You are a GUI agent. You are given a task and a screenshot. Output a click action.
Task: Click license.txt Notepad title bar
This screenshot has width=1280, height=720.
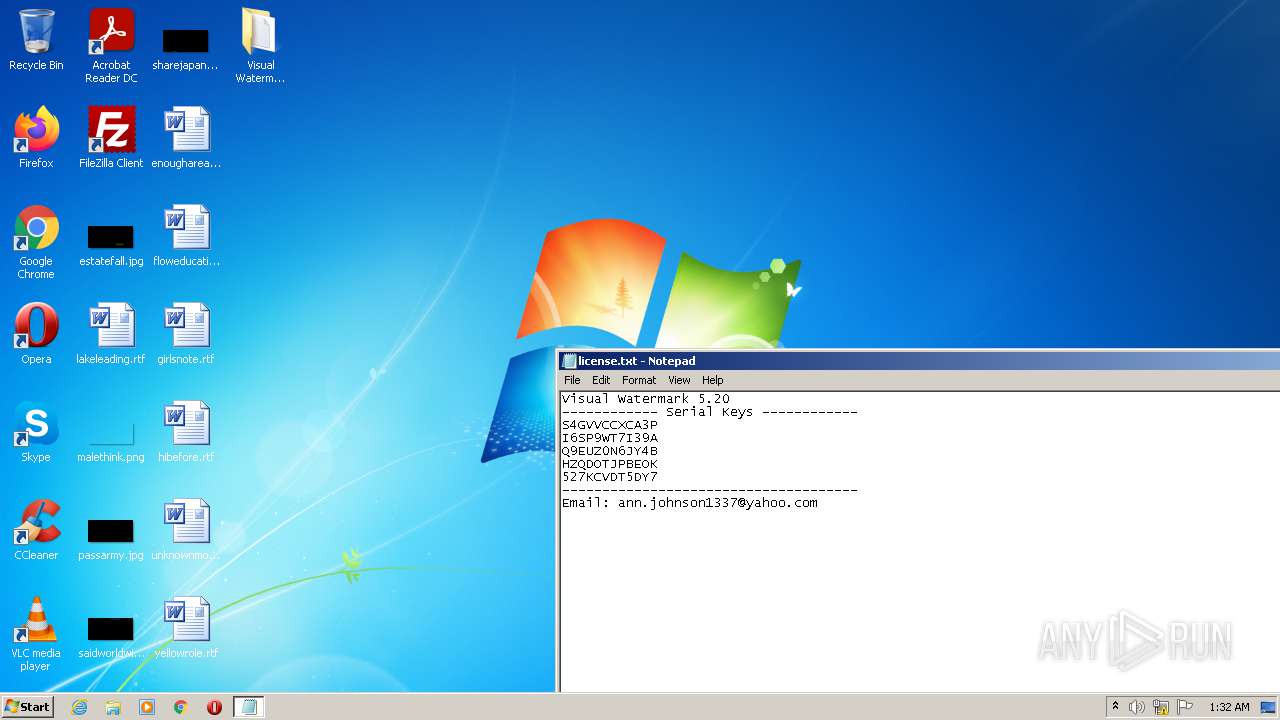[920, 361]
